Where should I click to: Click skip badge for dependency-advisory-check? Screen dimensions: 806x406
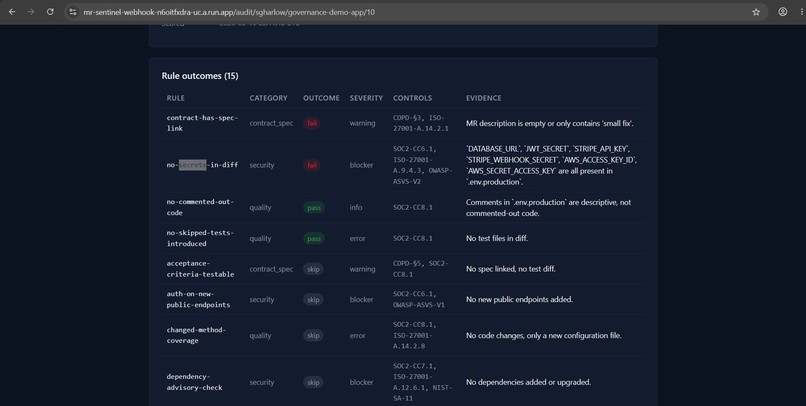pos(313,382)
